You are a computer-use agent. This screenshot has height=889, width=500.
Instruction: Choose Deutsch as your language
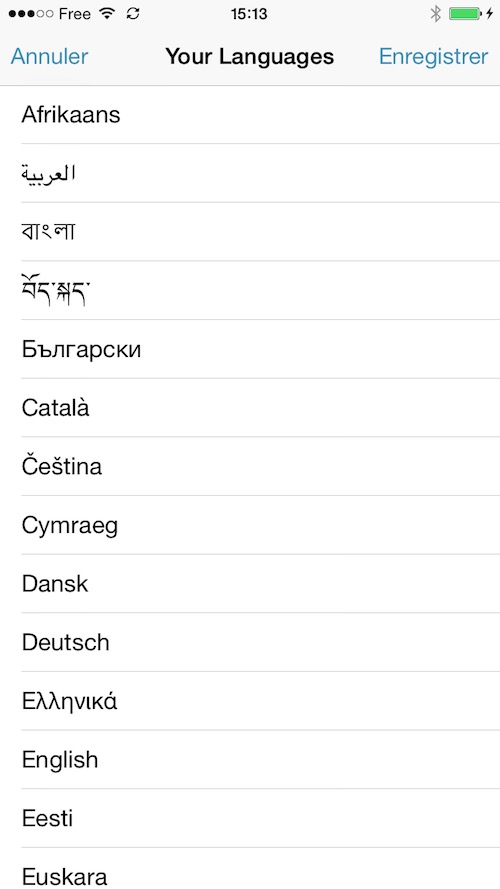tap(250, 642)
